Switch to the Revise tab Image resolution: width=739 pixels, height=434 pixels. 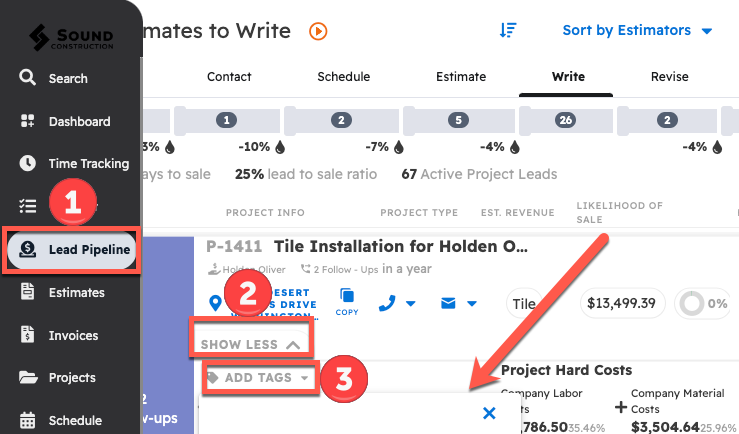coord(669,77)
